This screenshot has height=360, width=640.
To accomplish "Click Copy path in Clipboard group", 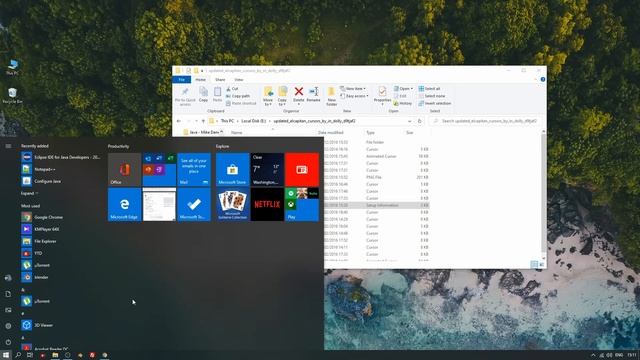I will [x=238, y=96].
